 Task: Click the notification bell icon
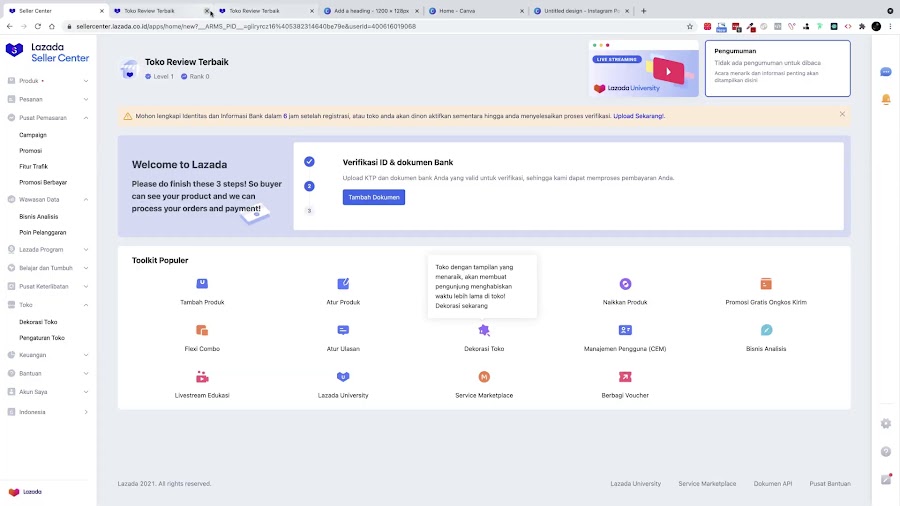tap(886, 99)
